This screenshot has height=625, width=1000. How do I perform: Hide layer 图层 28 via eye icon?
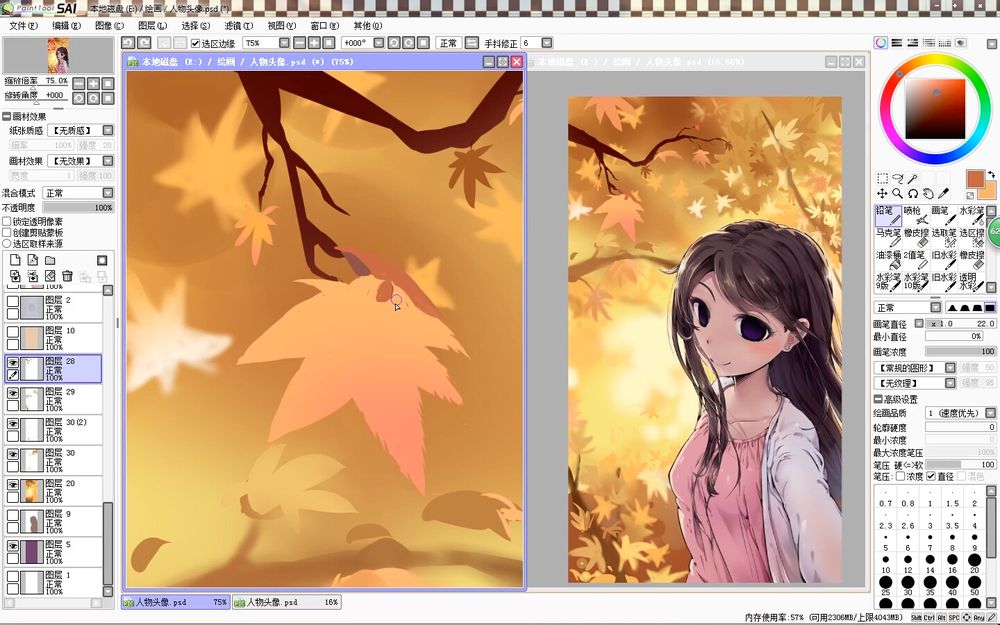click(x=13, y=362)
